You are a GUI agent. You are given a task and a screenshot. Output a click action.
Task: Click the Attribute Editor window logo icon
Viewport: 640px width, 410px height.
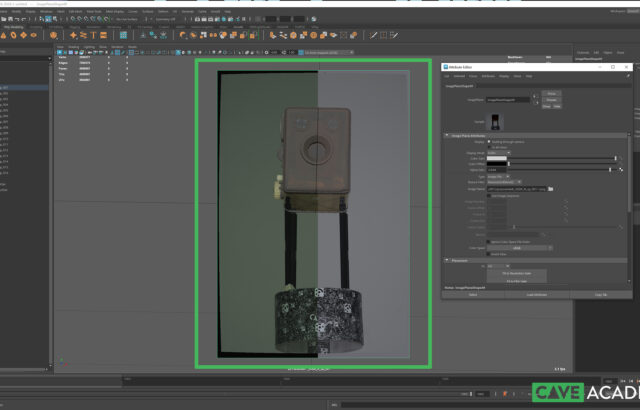446,66
